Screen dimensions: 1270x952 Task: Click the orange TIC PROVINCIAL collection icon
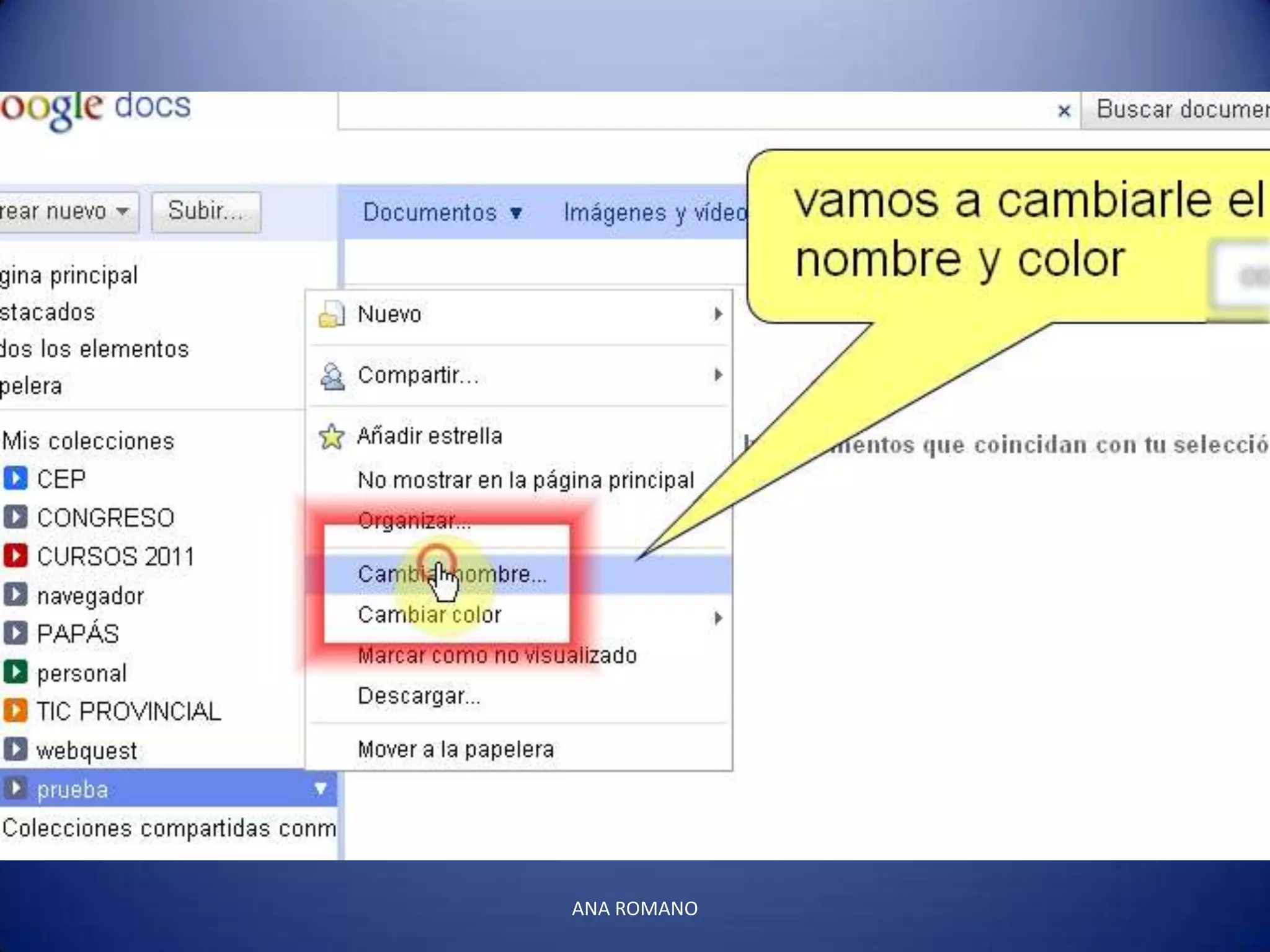16,710
